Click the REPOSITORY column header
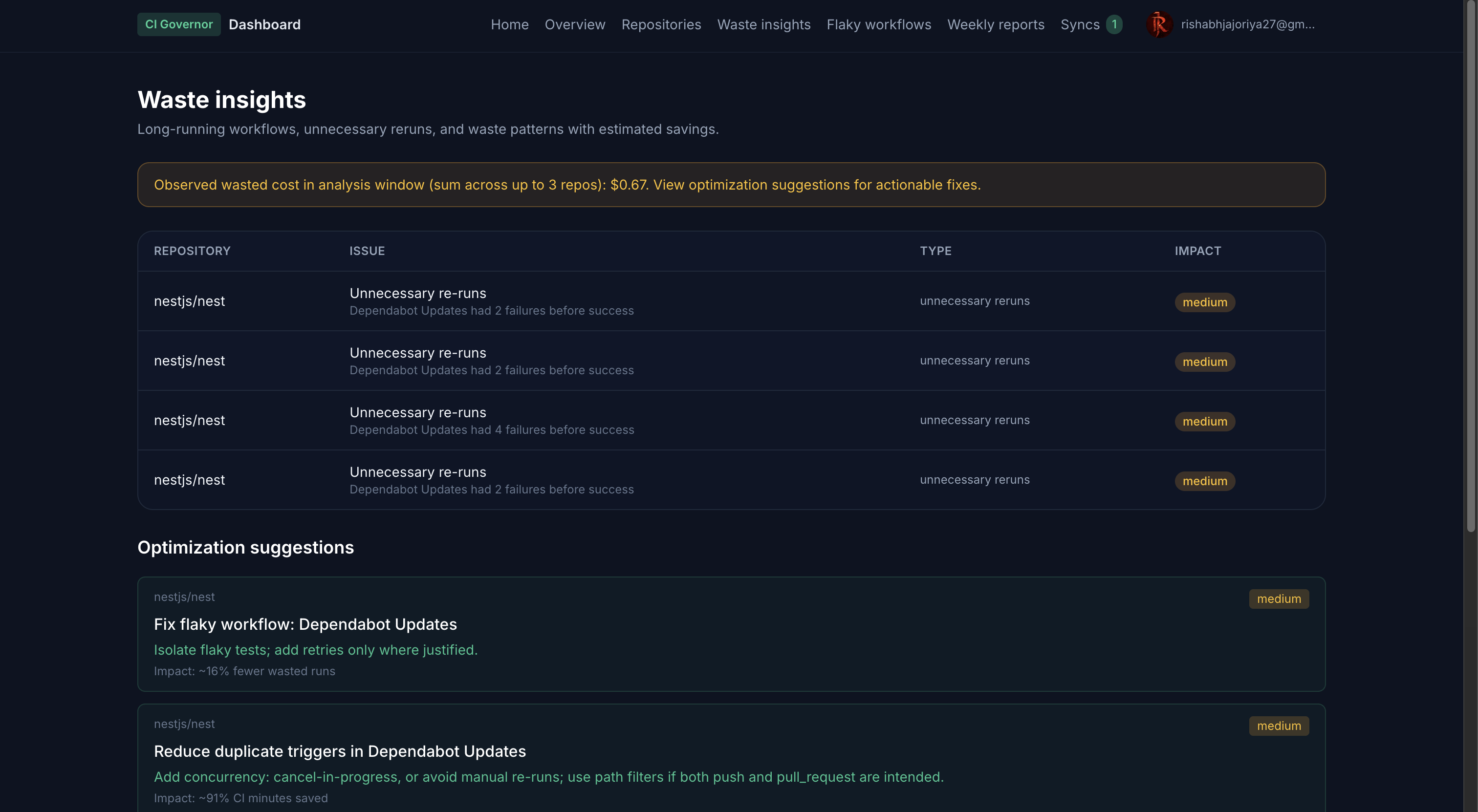The height and width of the screenshot is (812, 1478). click(x=192, y=251)
